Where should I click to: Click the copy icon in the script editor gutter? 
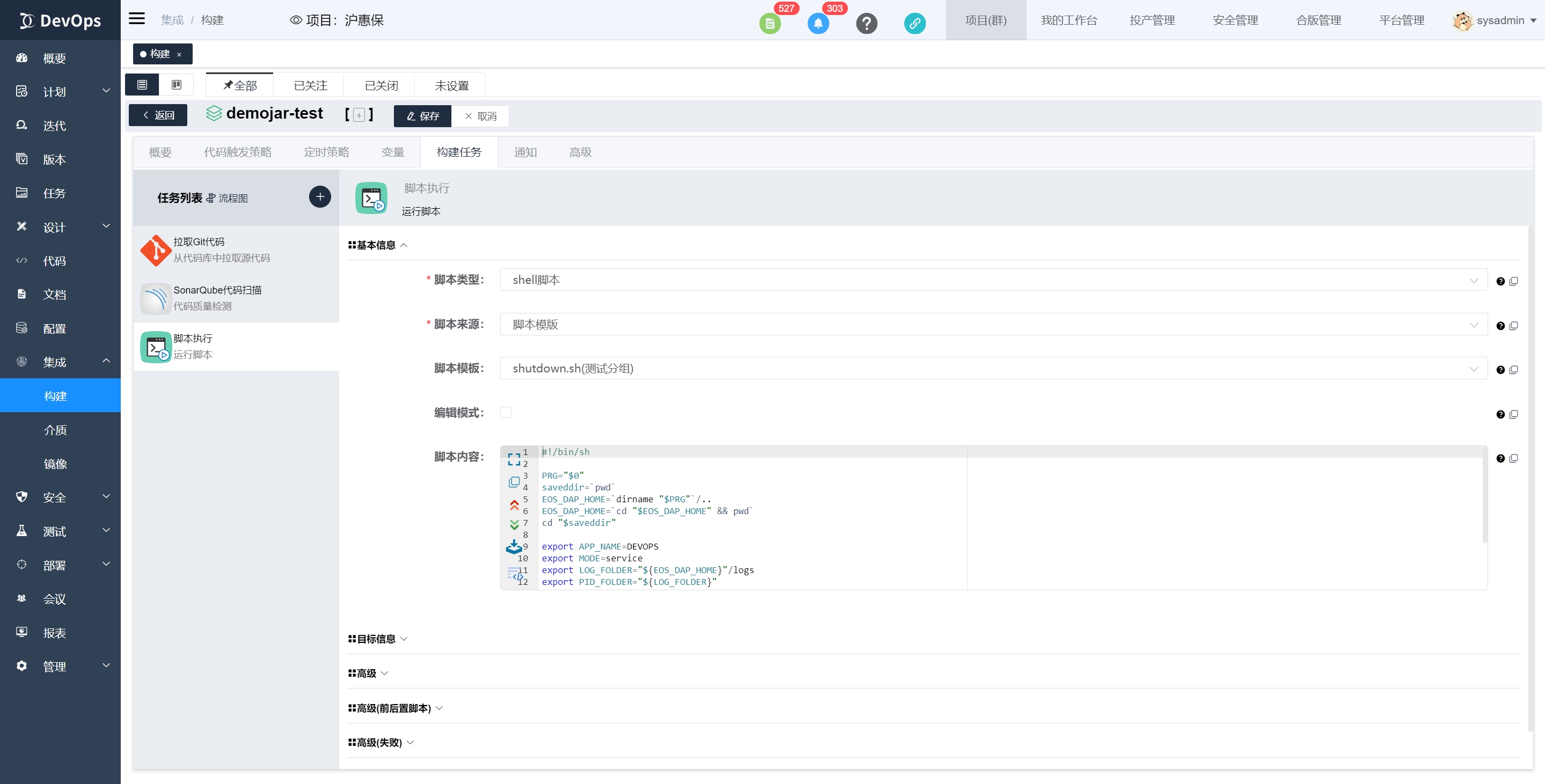click(x=514, y=482)
